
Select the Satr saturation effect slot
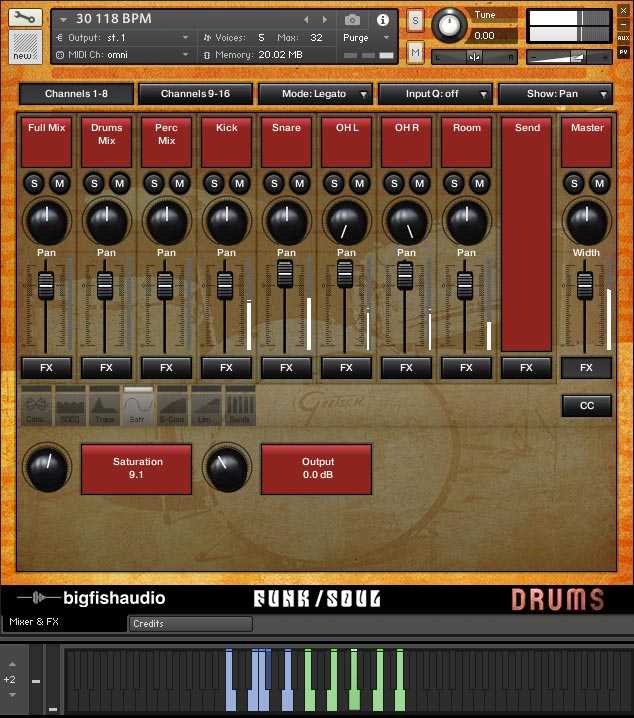138,407
